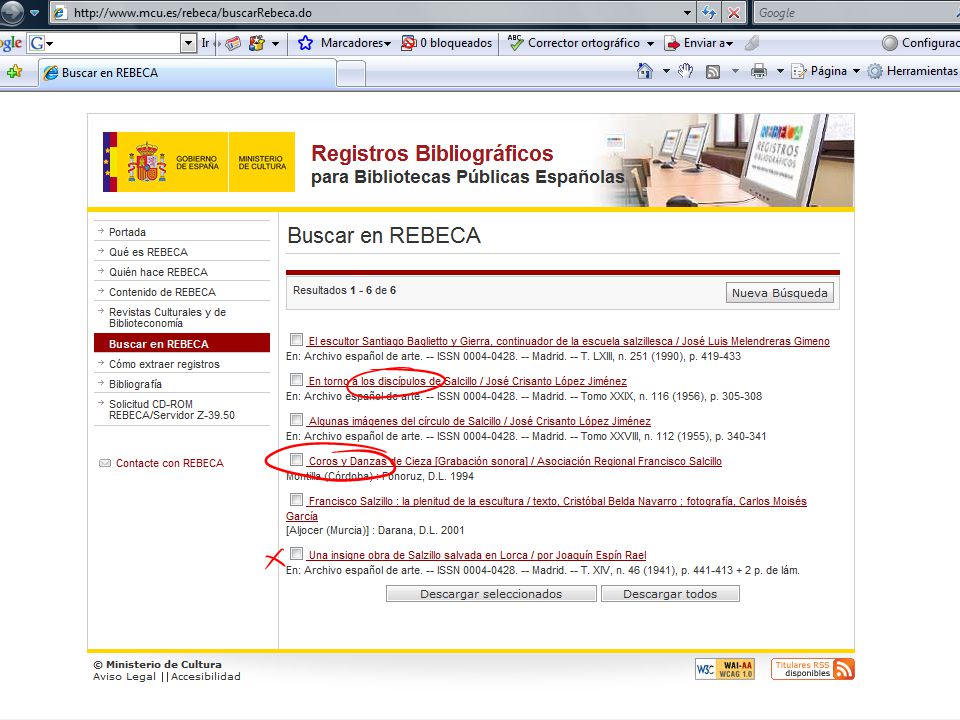Open the dropdown arrow next to Home icon
Screen dimensions: 960x720
666,72
